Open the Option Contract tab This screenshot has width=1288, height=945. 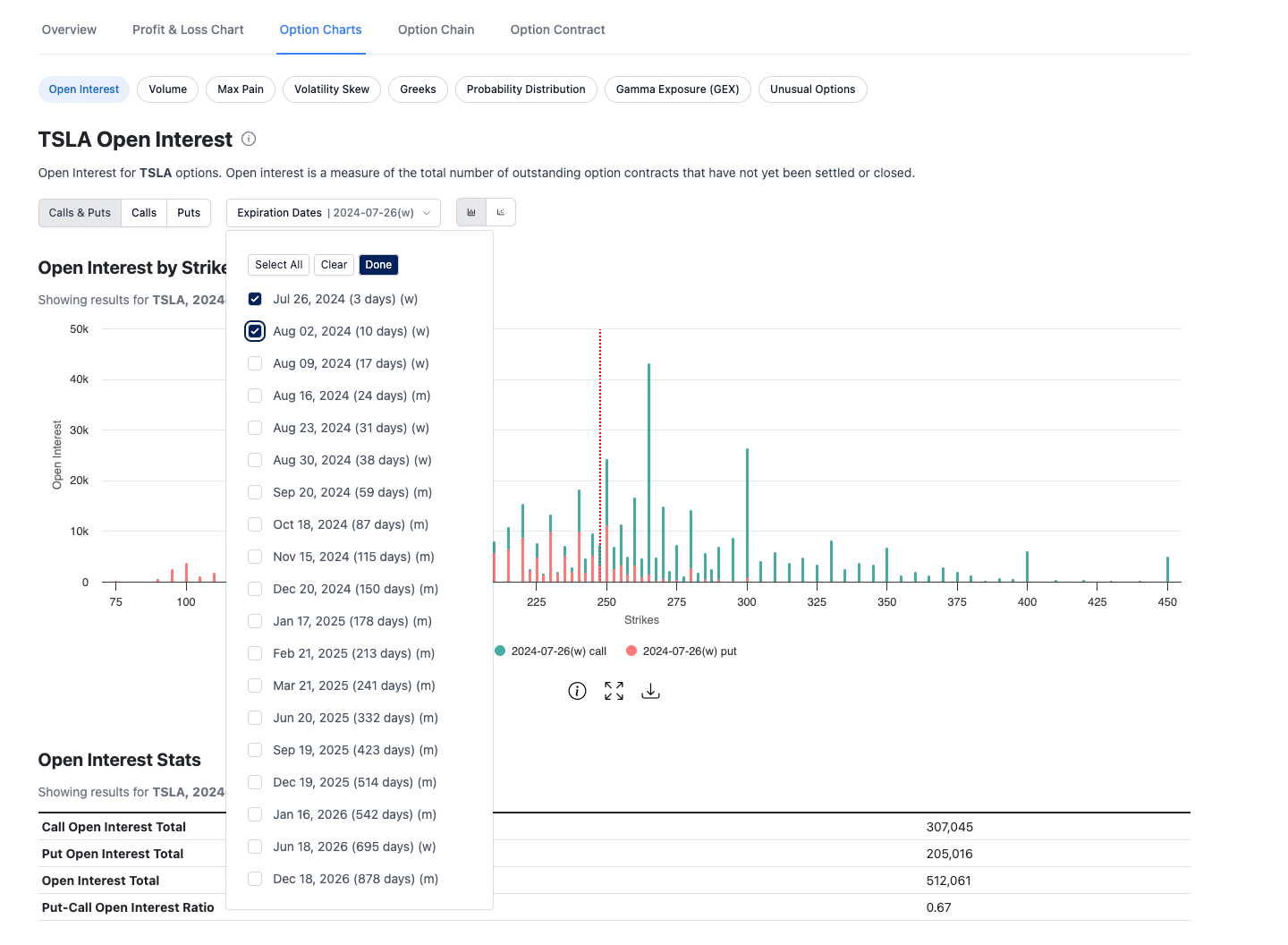[557, 30]
